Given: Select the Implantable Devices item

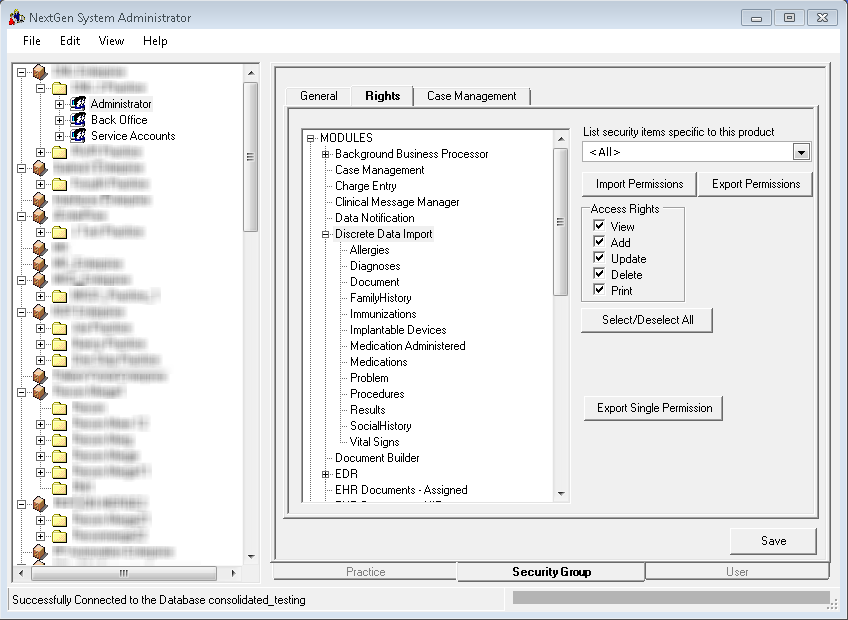Looking at the screenshot, I should (398, 329).
